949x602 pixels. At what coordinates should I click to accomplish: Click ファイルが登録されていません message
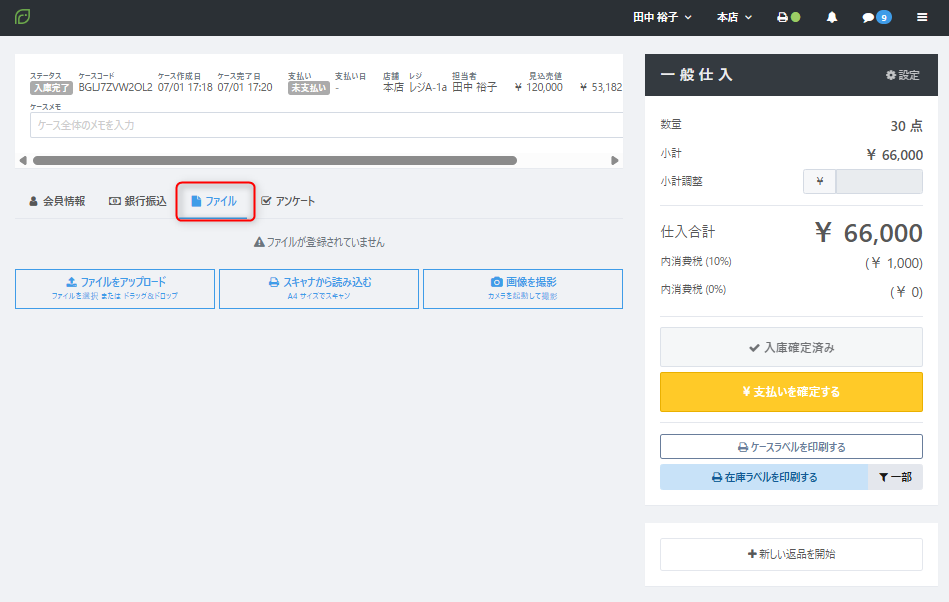click(x=319, y=242)
